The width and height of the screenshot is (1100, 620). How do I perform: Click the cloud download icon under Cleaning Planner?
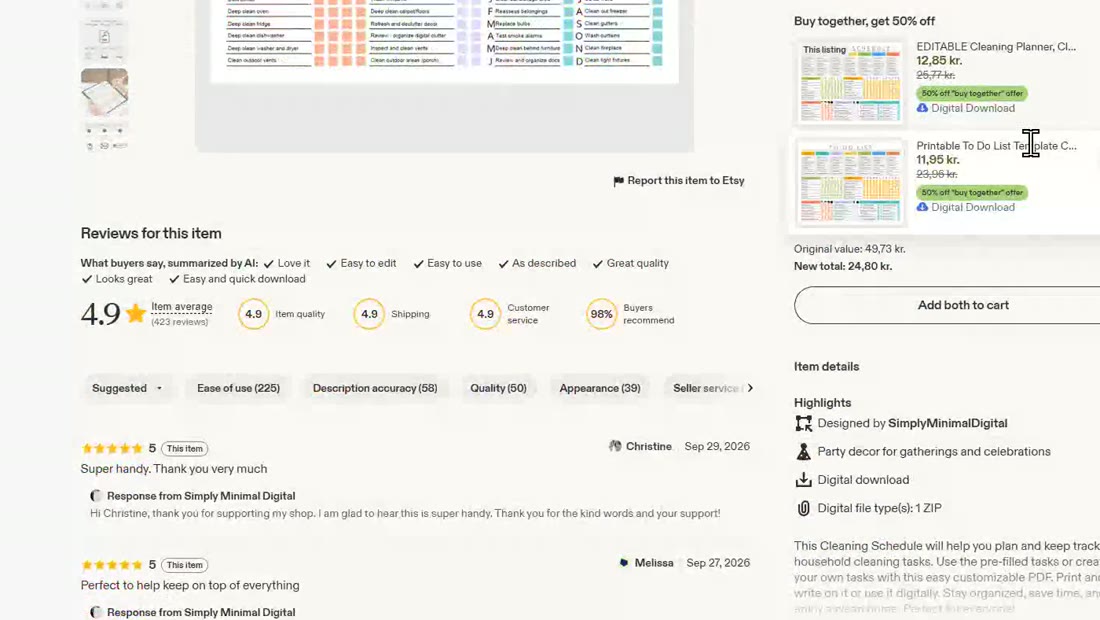coord(923,108)
